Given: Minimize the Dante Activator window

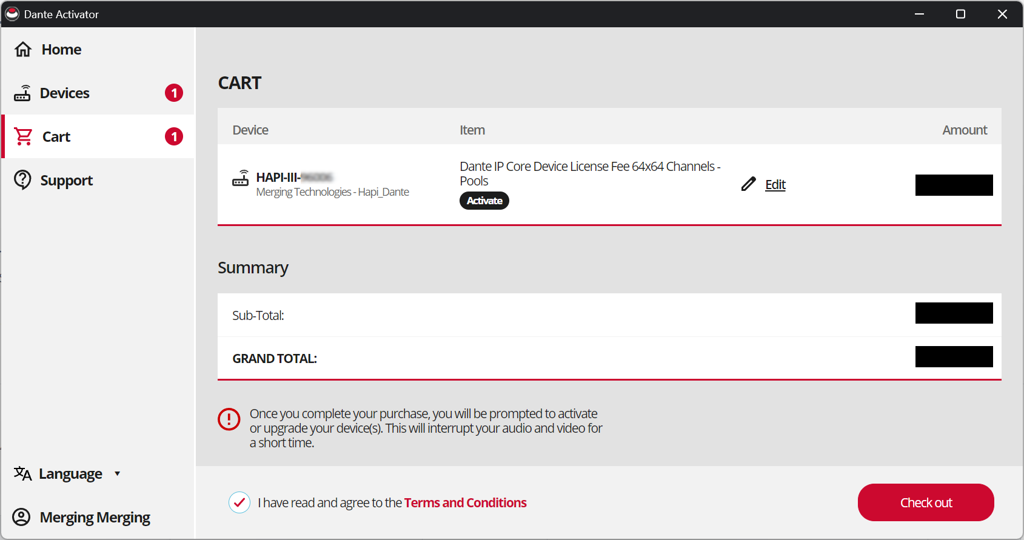Looking at the screenshot, I should pos(919,14).
